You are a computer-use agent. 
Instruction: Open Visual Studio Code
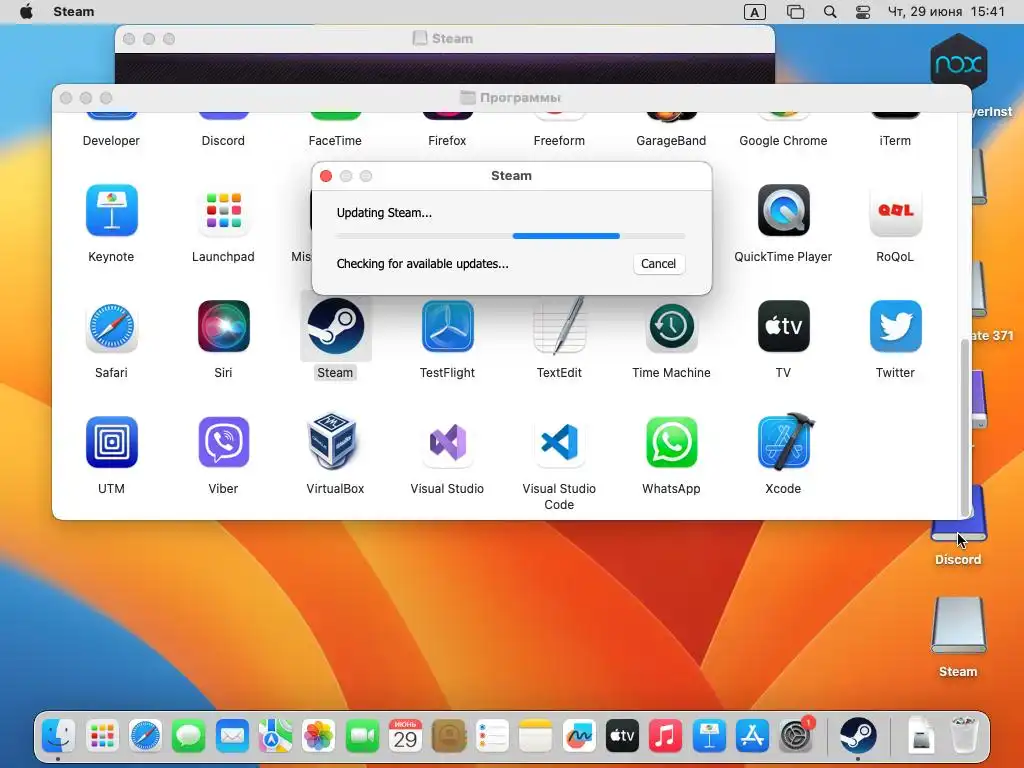559,442
